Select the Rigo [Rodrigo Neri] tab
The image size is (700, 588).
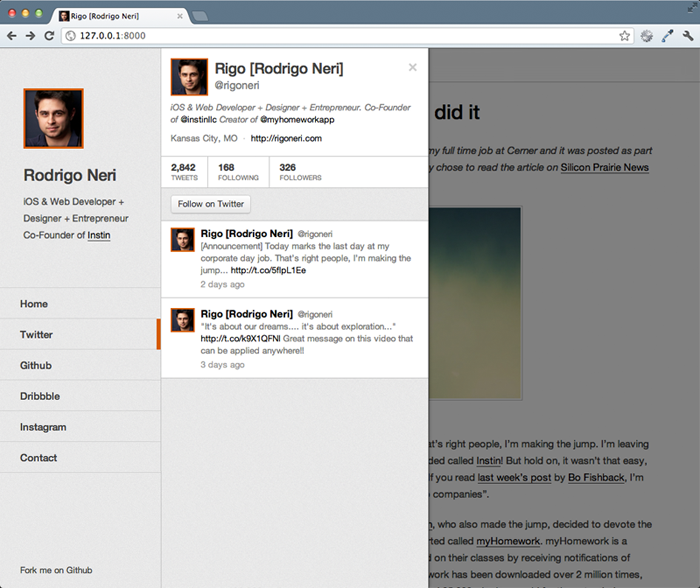[x=121, y=16]
